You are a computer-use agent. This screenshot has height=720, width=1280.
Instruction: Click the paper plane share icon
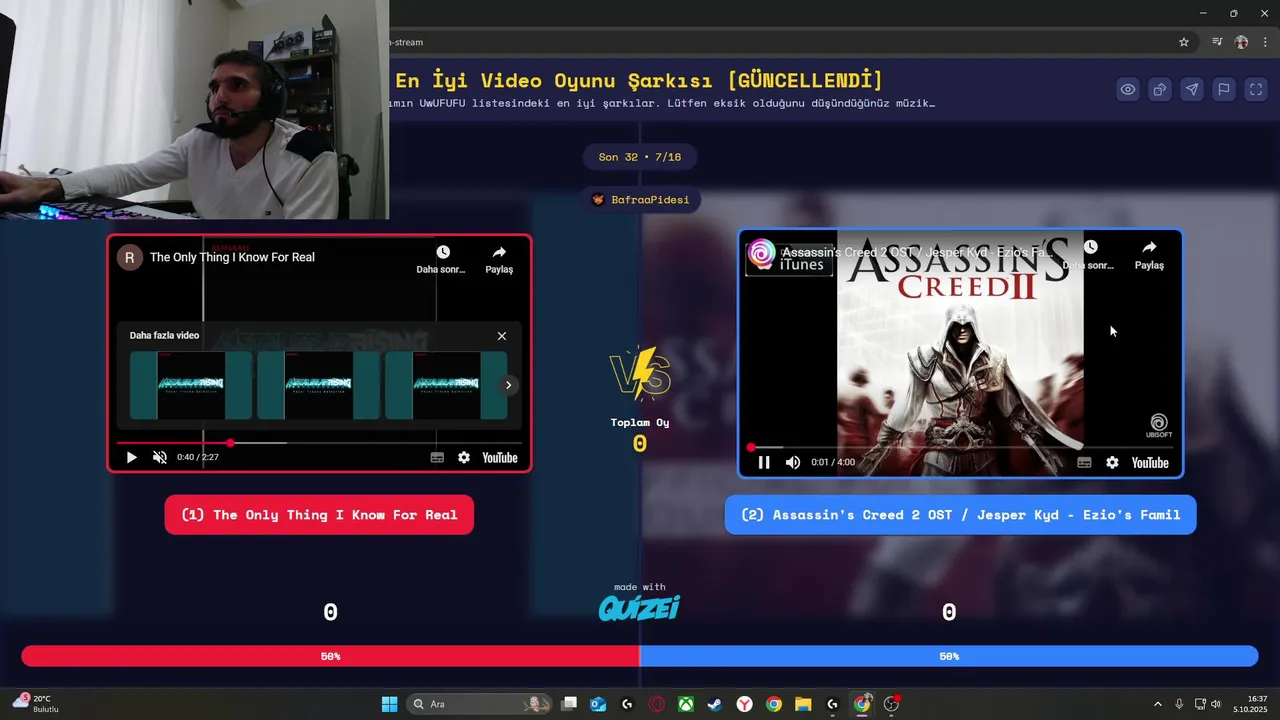click(x=1192, y=89)
